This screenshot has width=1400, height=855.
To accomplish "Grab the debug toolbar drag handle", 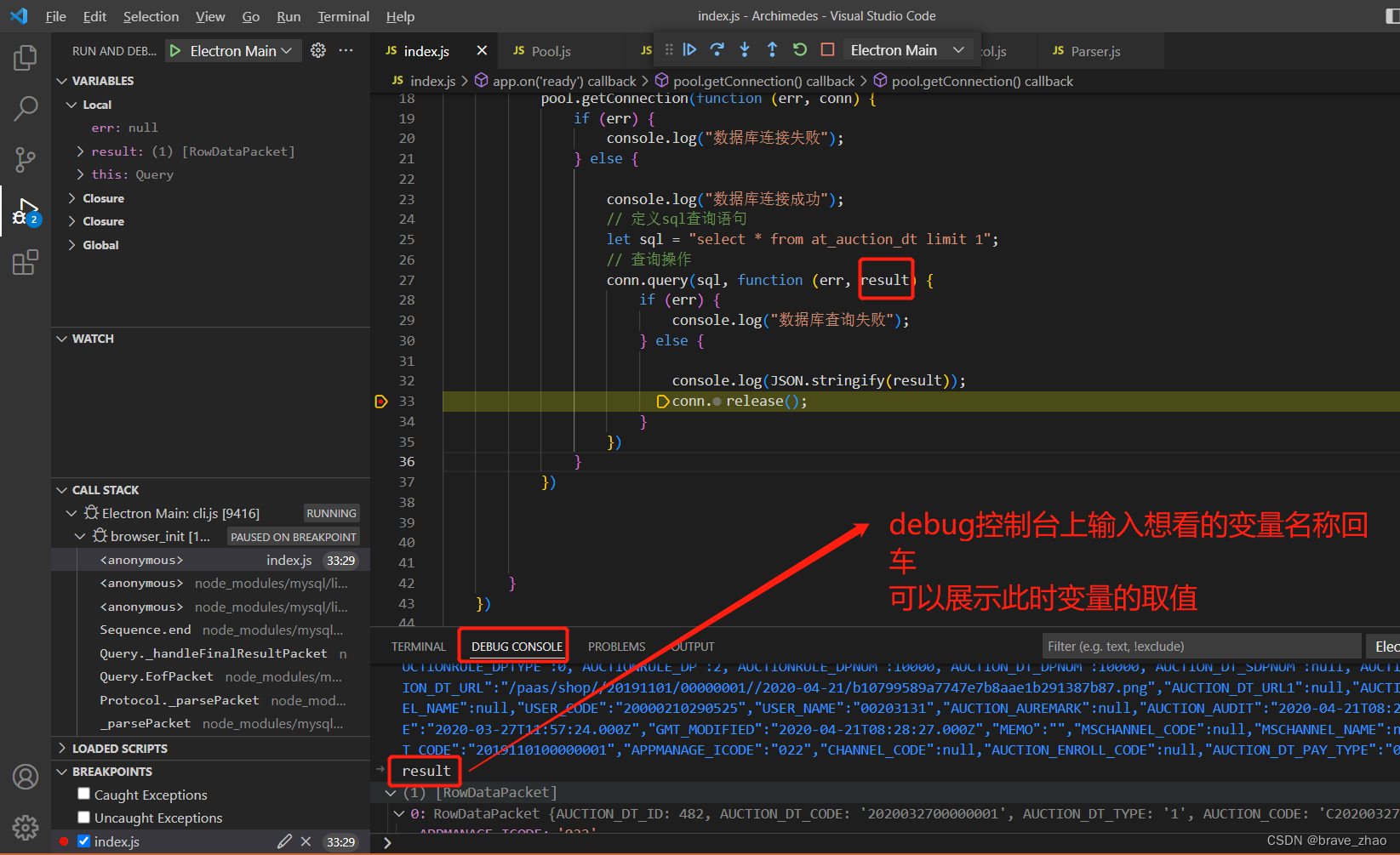I will [669, 50].
